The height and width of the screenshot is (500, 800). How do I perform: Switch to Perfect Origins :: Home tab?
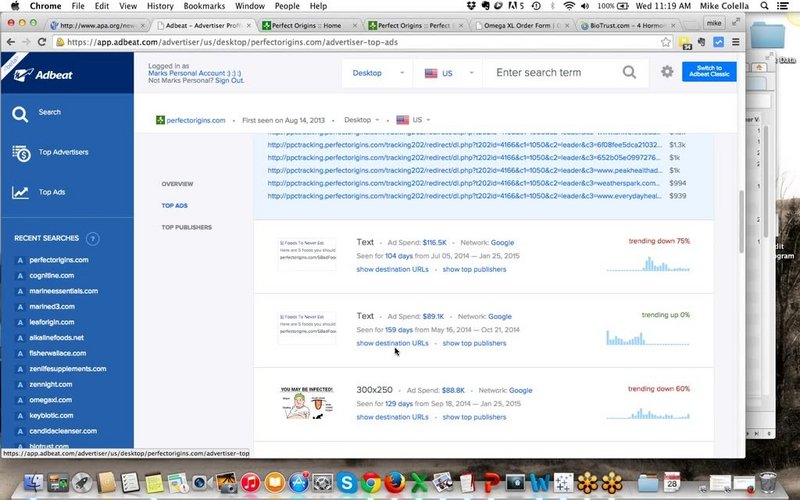click(308, 25)
